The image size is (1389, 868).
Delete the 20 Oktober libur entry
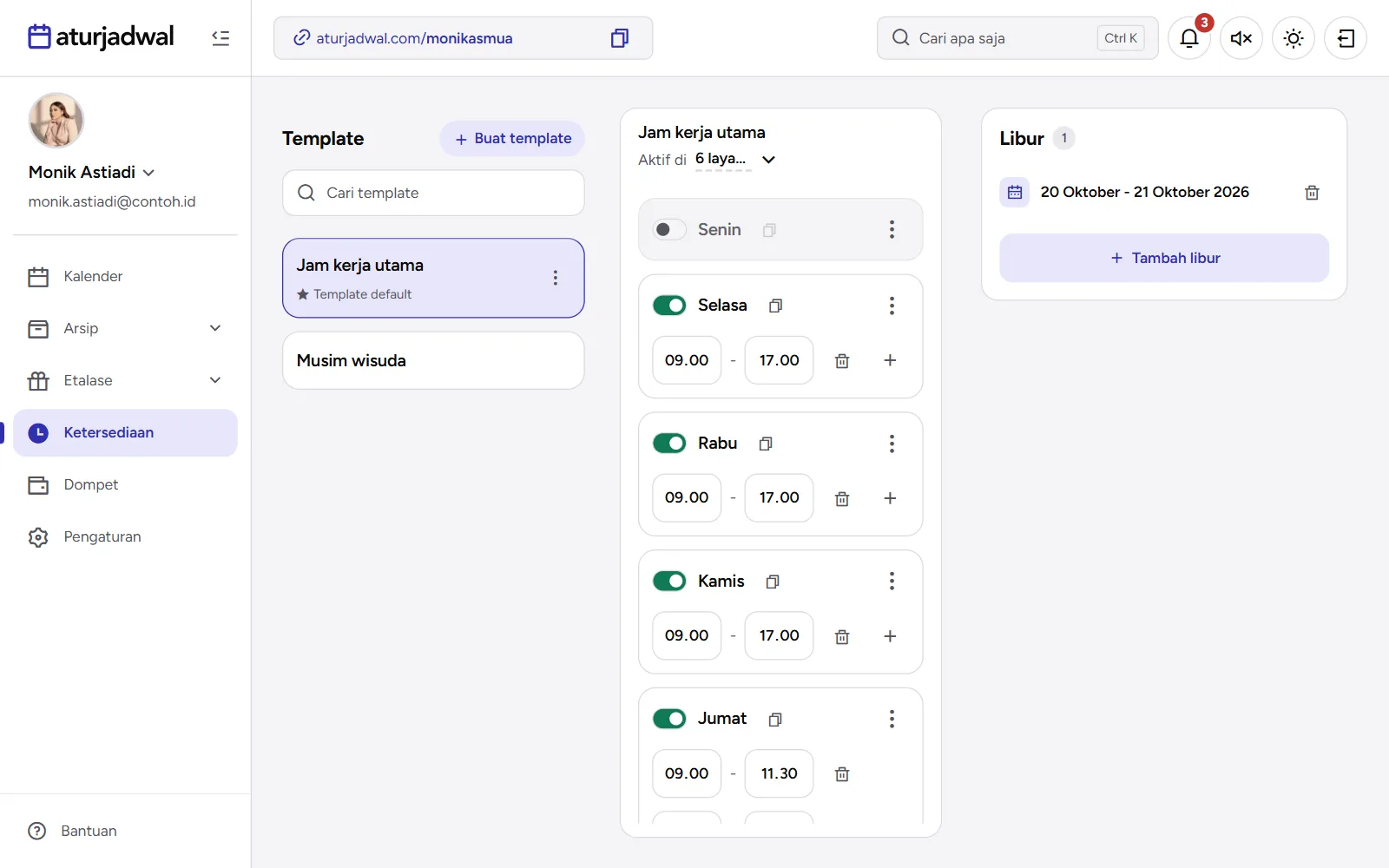(1312, 193)
